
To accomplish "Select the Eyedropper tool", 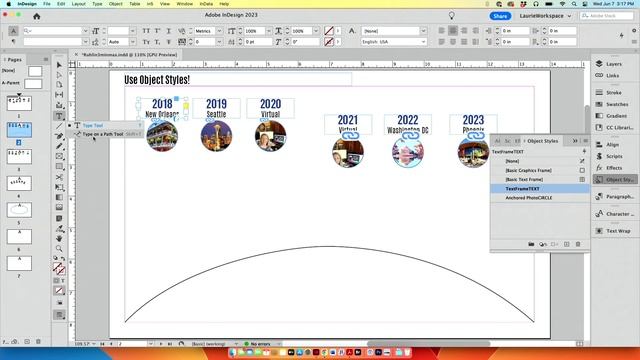I will (x=59, y=229).
